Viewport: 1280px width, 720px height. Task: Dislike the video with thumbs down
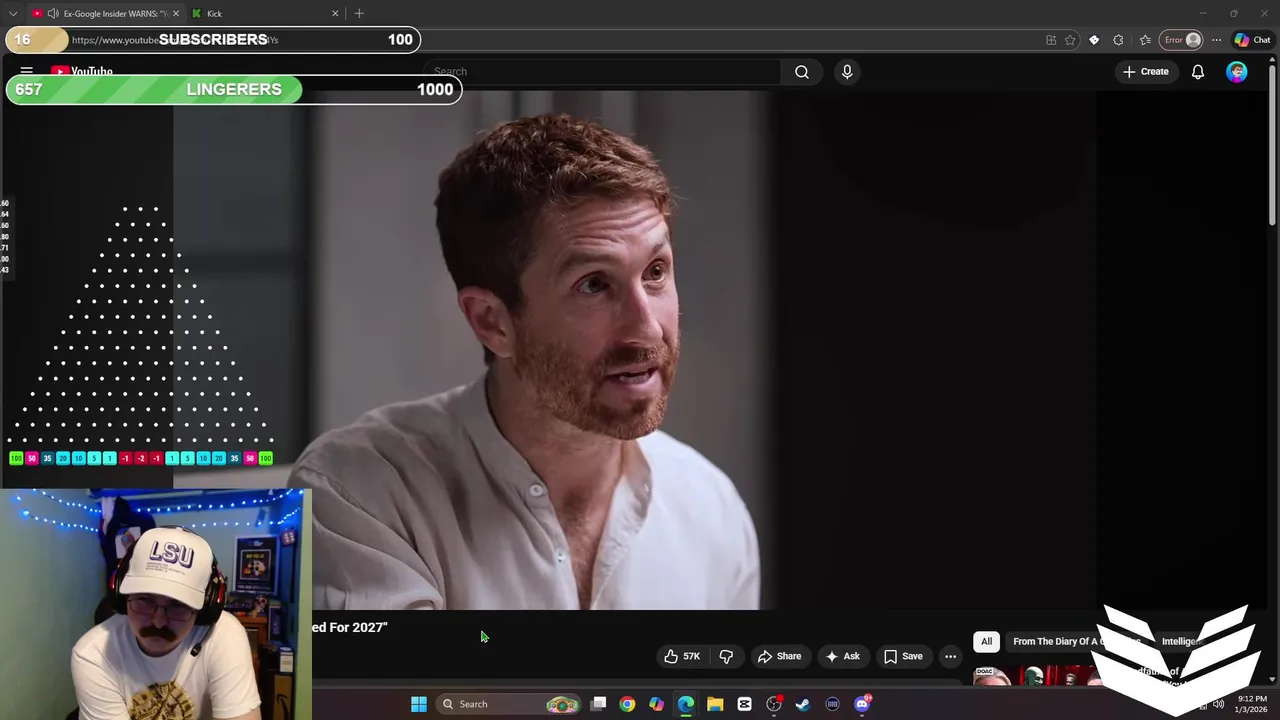(x=726, y=656)
